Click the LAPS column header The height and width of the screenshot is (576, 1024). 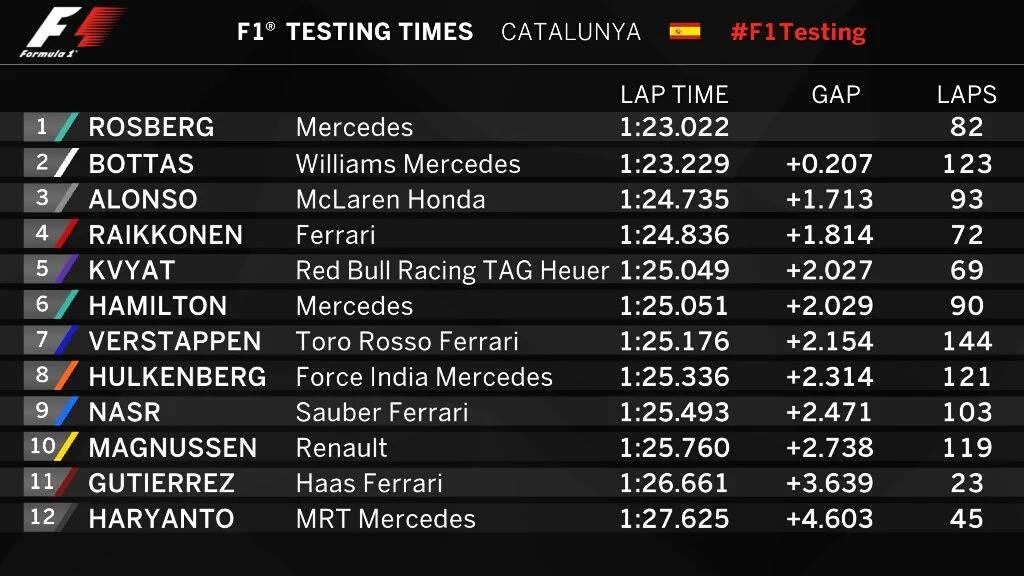coord(966,95)
